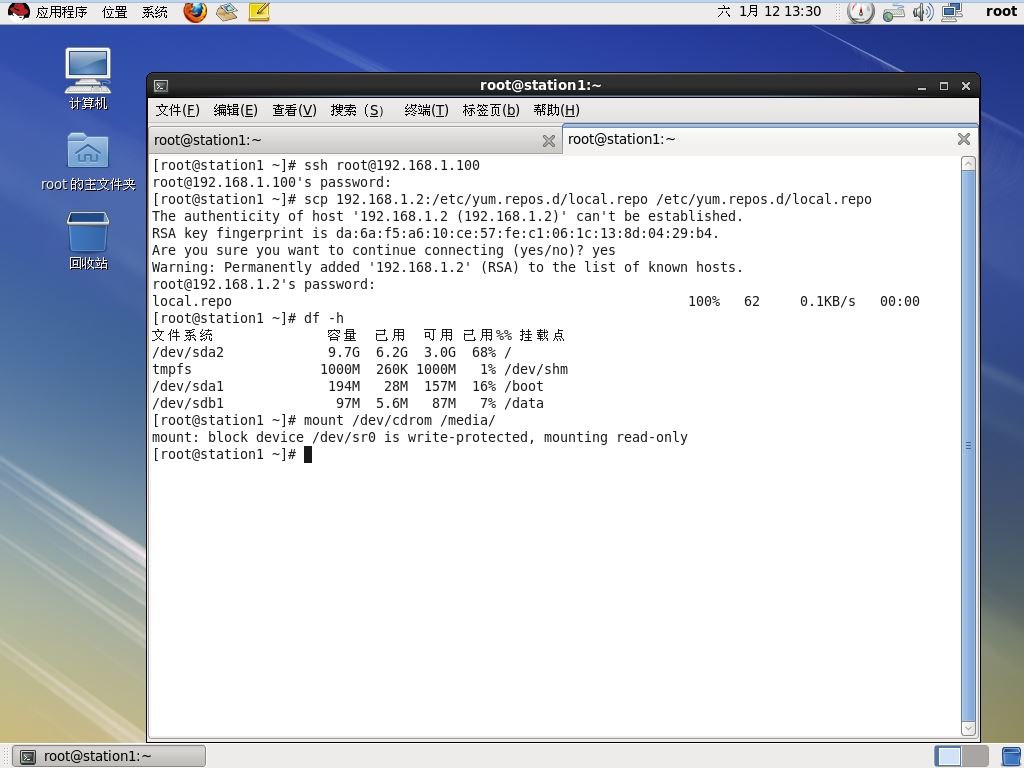Click the root user label in panel

pyautogui.click(x=1001, y=11)
